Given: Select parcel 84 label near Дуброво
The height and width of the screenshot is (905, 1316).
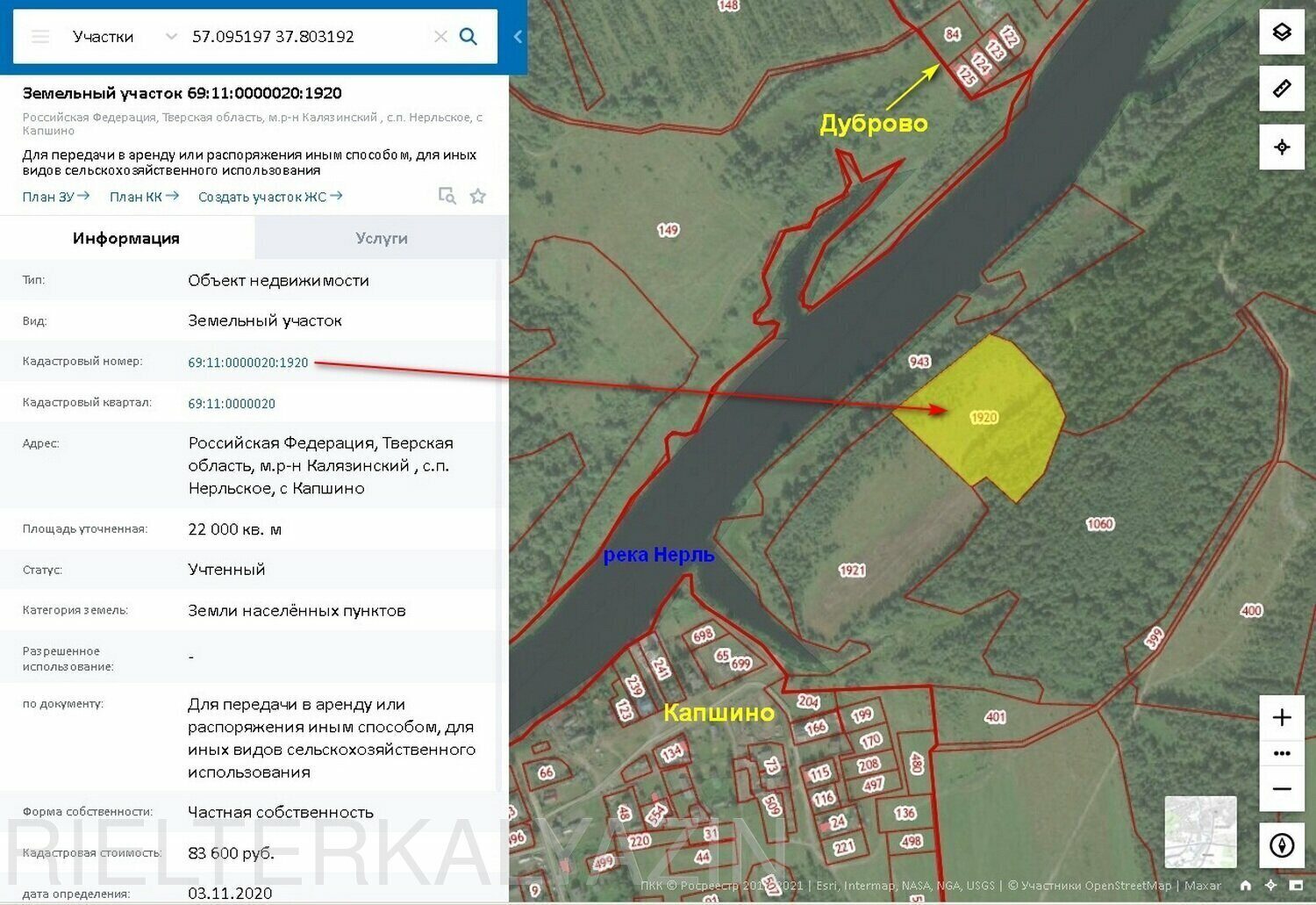Looking at the screenshot, I should (x=952, y=34).
